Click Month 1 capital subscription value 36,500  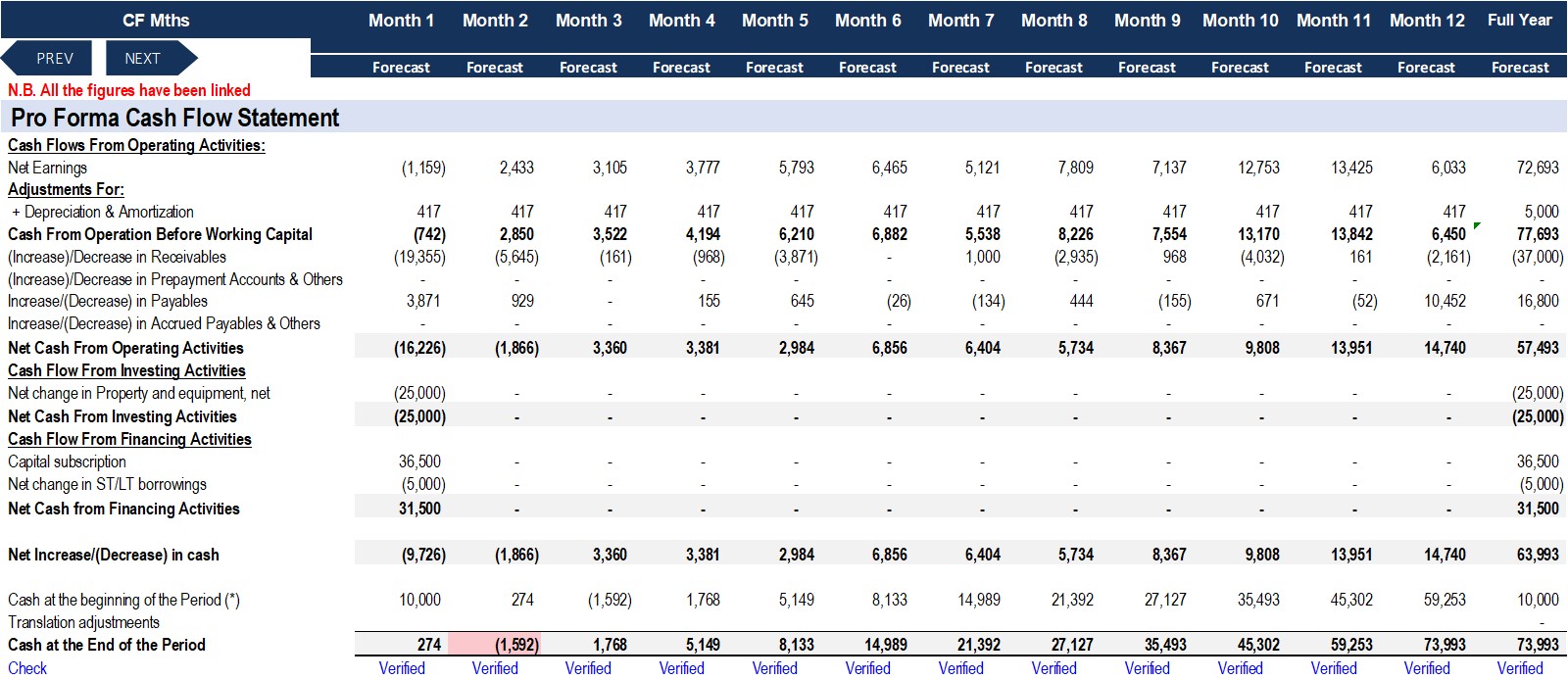[x=419, y=461]
